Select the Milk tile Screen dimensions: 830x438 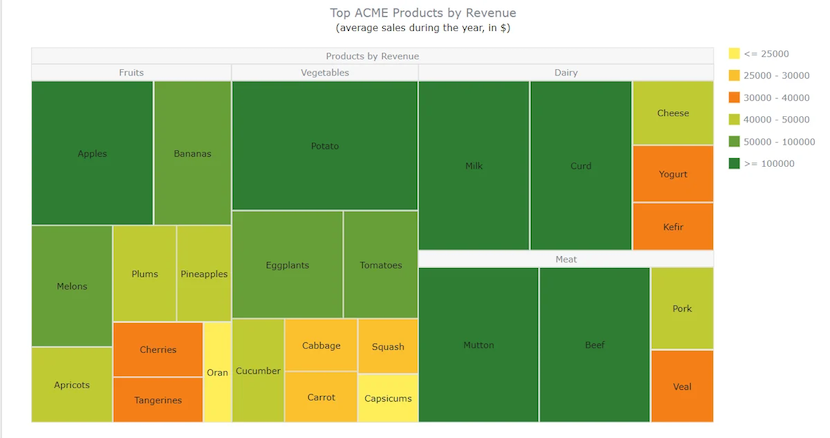click(474, 165)
